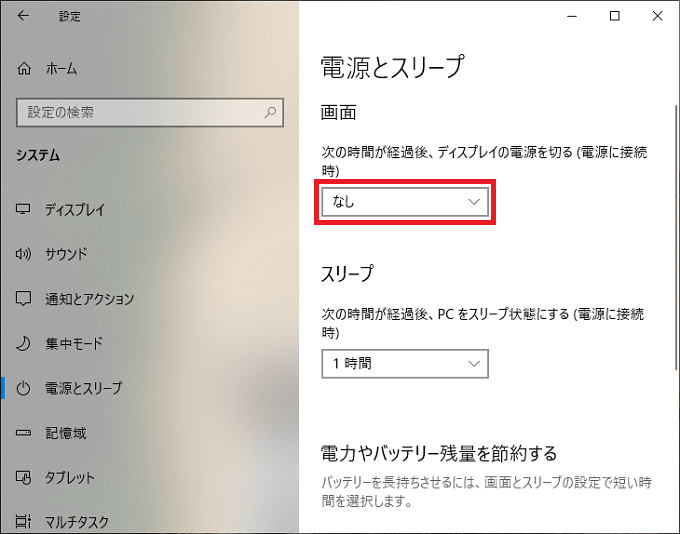Open the screen-off time dropdown showing なし
Viewport: 680px width, 534px height.
pos(405,202)
